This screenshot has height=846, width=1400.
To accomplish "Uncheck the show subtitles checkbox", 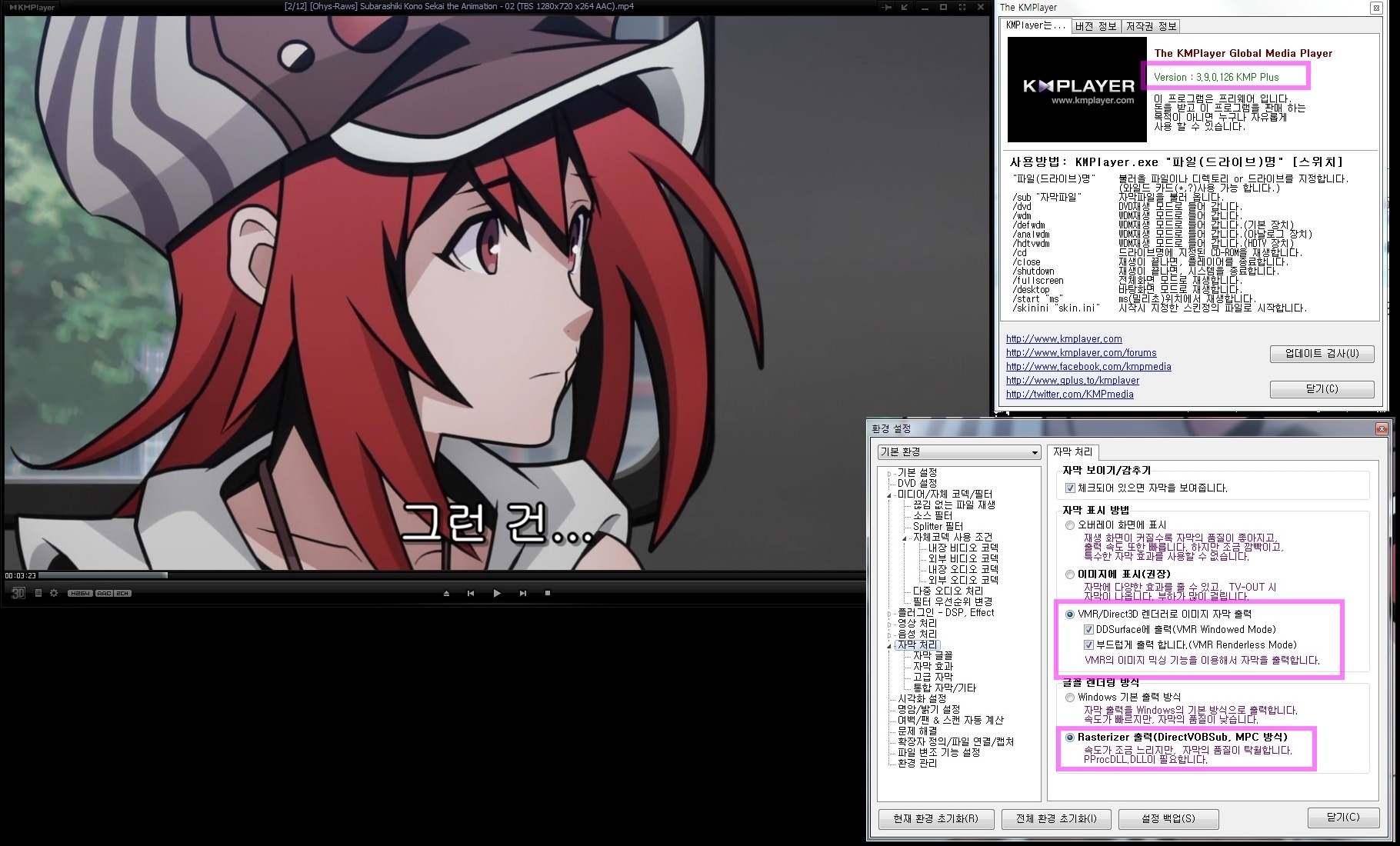I will (1070, 488).
